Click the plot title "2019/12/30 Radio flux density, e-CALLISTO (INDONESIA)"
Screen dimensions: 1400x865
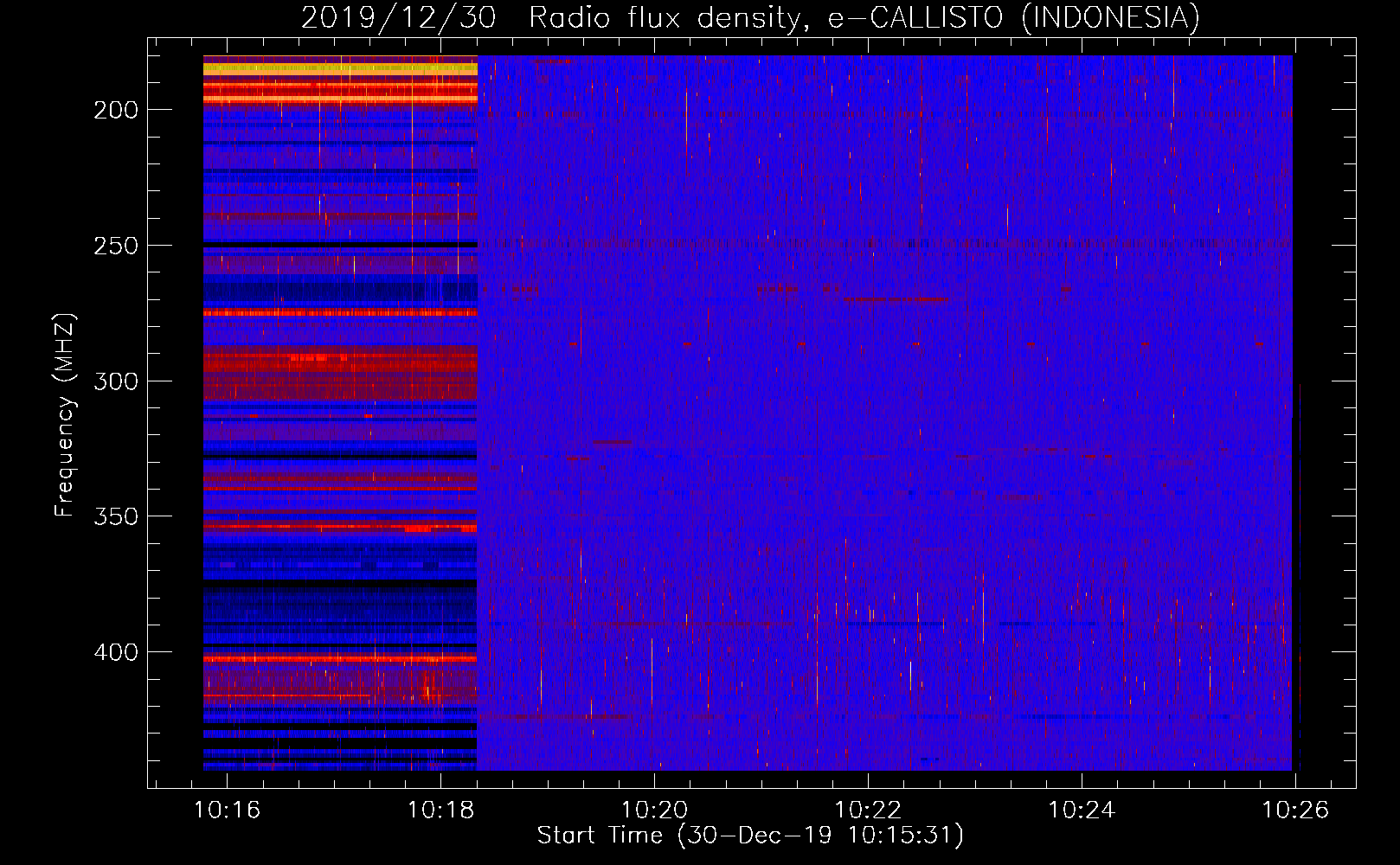750,17
